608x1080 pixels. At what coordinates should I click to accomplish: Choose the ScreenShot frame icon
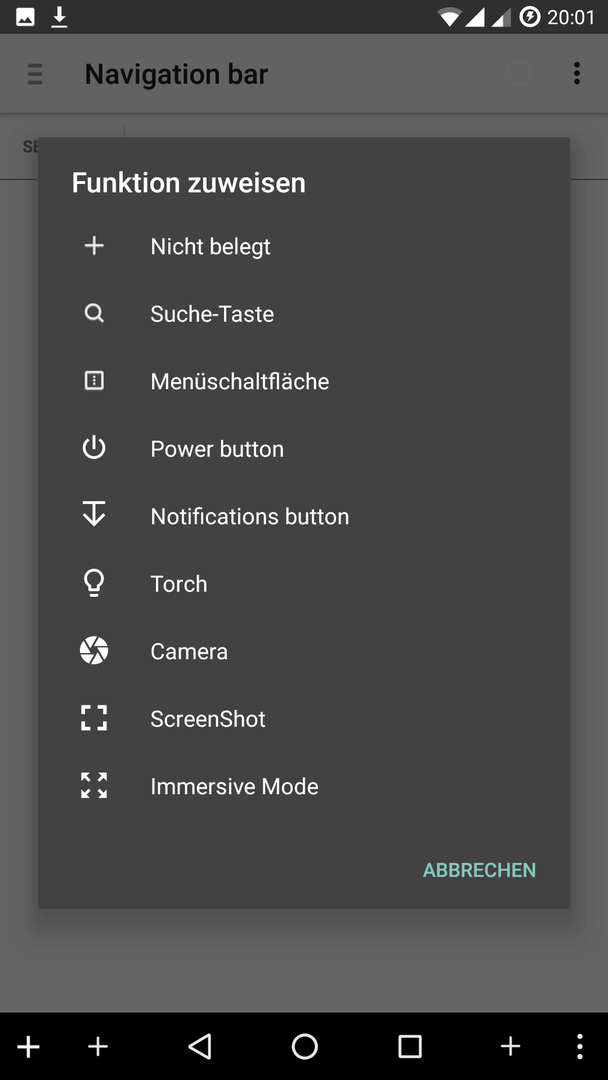[94, 718]
